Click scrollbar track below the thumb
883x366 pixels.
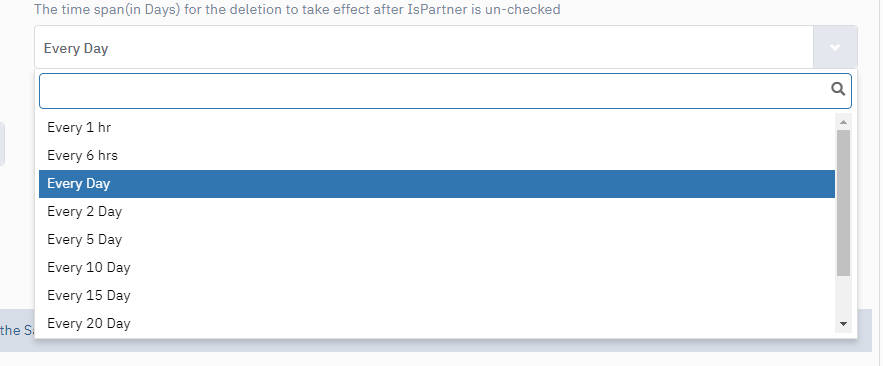pos(843,296)
